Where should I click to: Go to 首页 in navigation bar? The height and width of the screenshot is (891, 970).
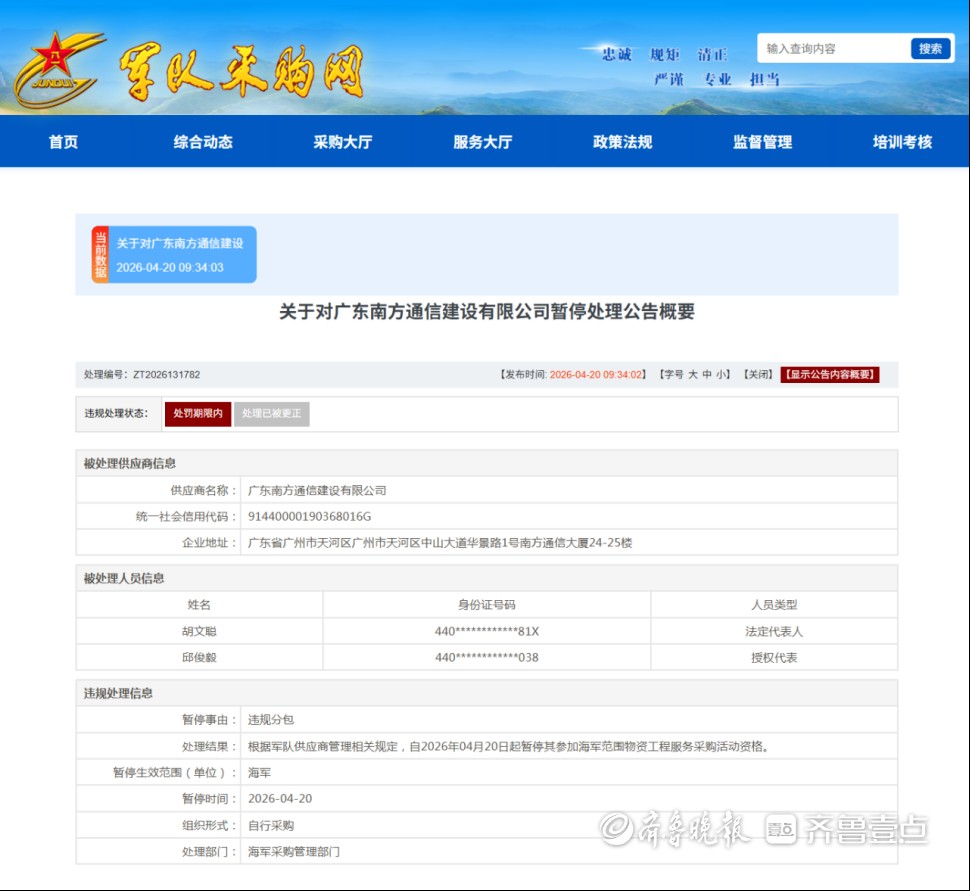(63, 142)
